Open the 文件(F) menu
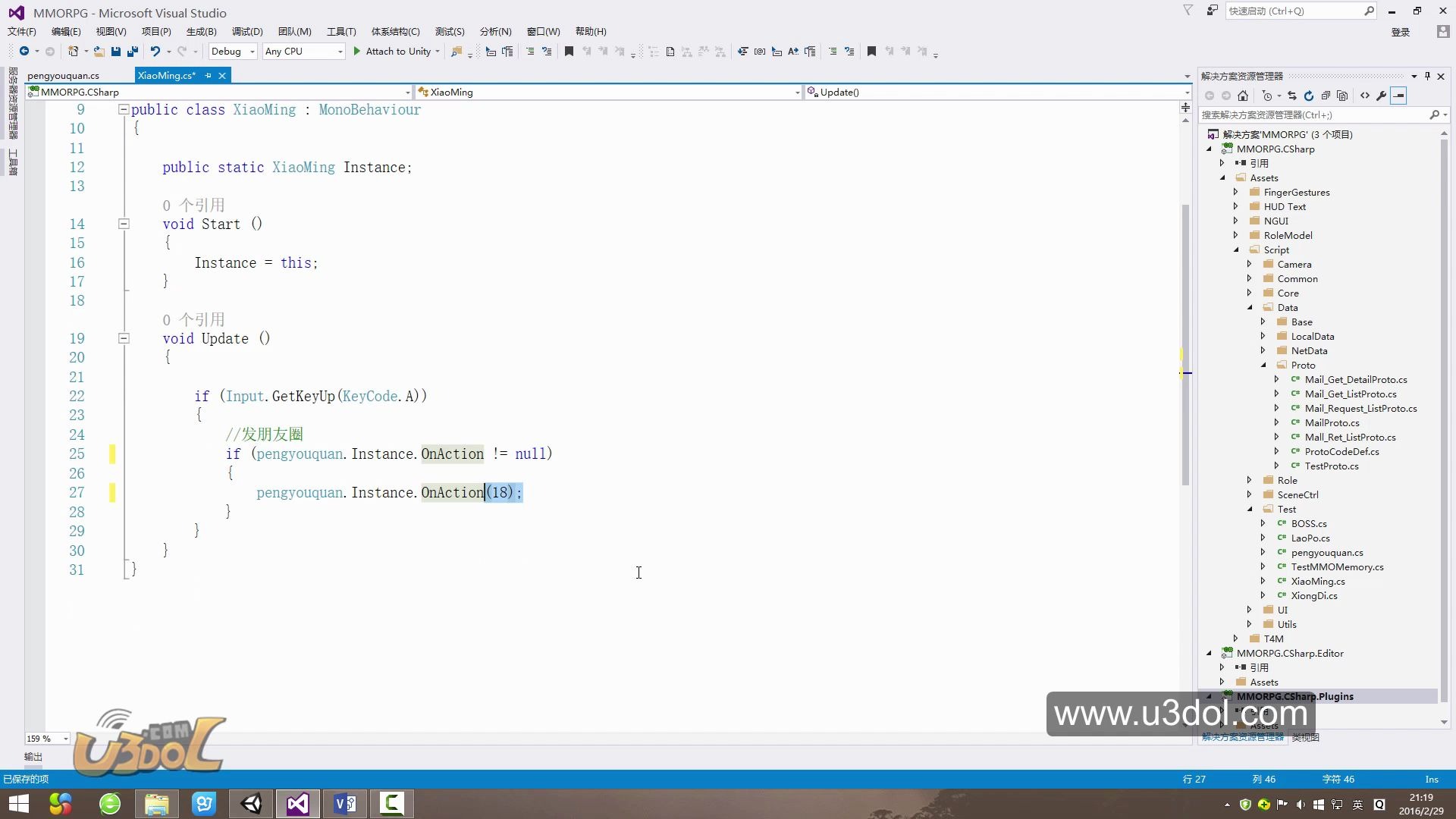Viewport: 1456px width, 819px height. (x=22, y=31)
